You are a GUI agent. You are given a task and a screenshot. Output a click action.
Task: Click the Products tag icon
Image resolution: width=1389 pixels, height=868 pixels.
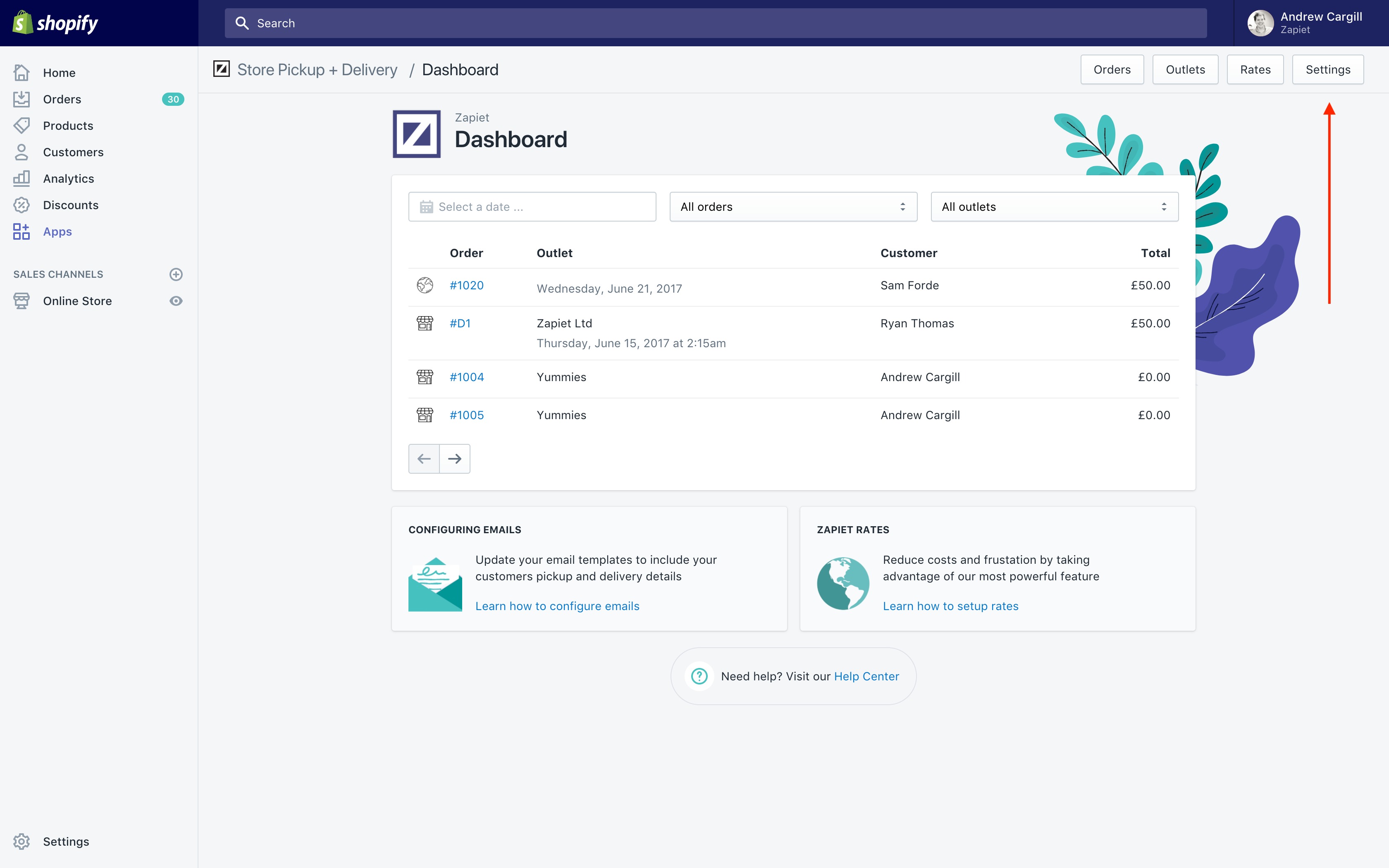[x=21, y=126]
